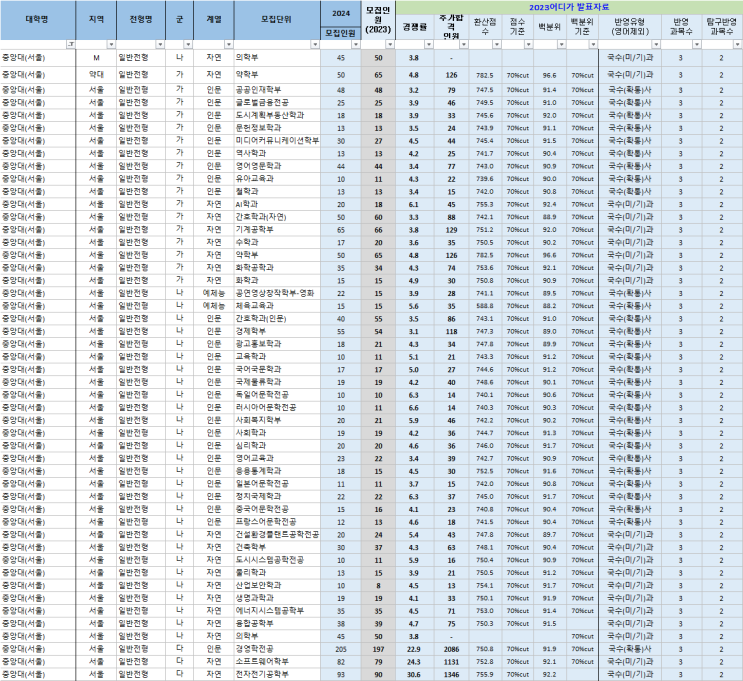The height and width of the screenshot is (681, 743).
Task: Open the 모집인원(2023) filter dropdown
Action: (x=390, y=45)
